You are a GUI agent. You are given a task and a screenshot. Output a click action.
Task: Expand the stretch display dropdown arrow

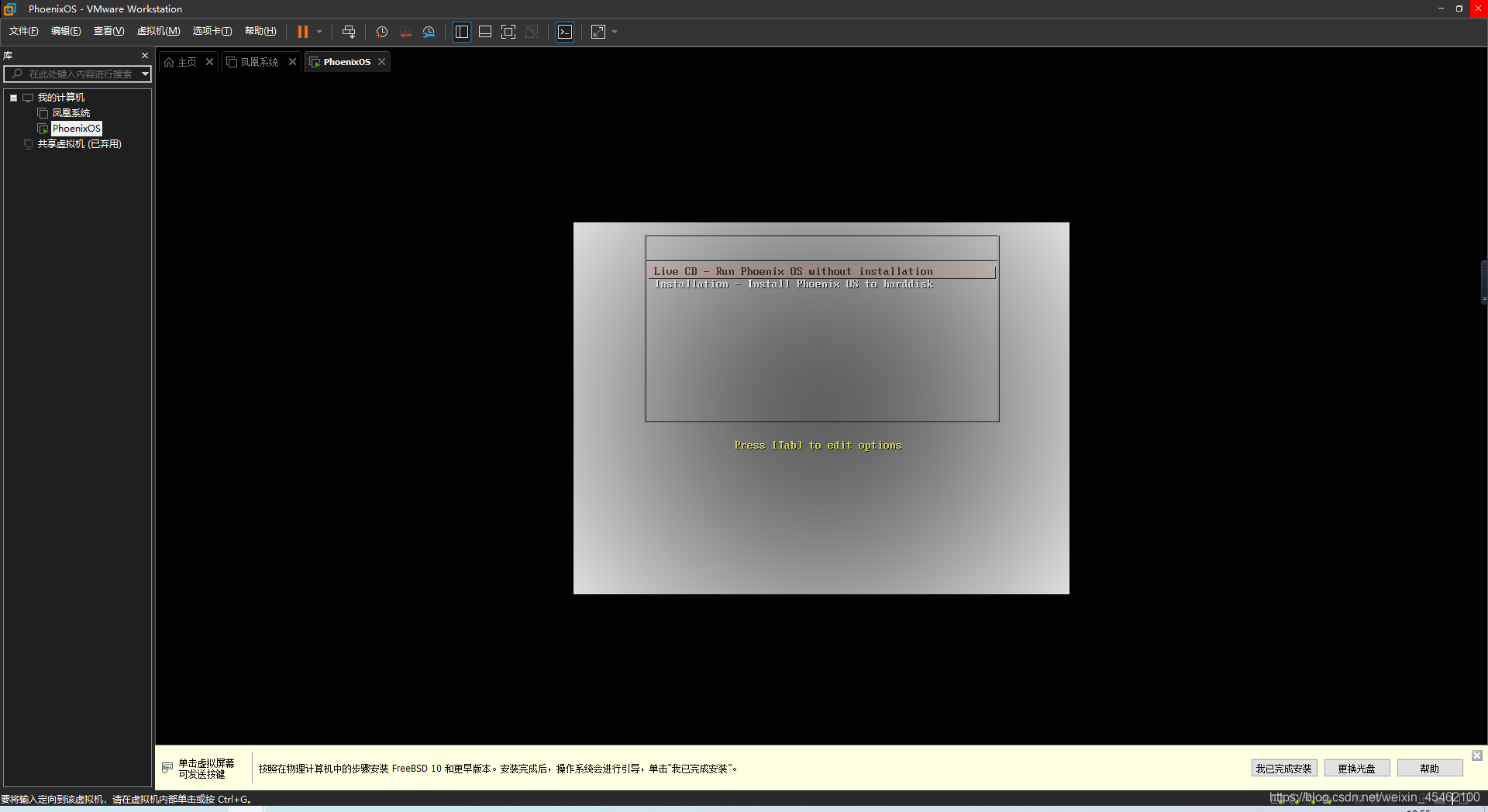(615, 32)
